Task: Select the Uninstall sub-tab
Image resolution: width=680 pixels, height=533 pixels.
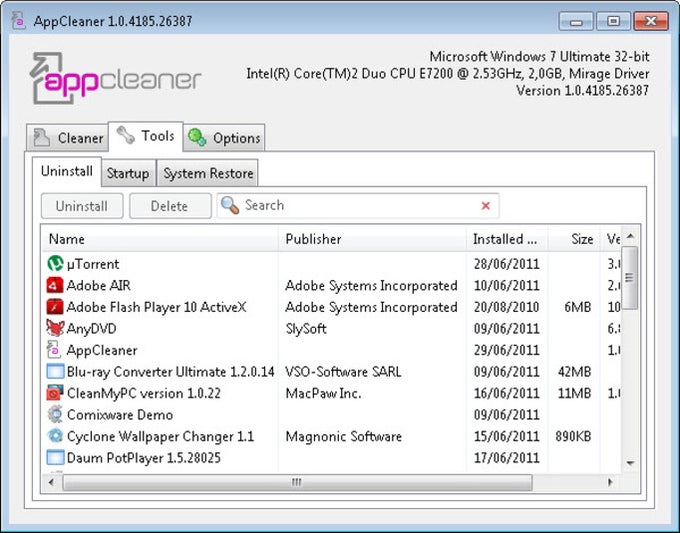Action: tap(67, 171)
